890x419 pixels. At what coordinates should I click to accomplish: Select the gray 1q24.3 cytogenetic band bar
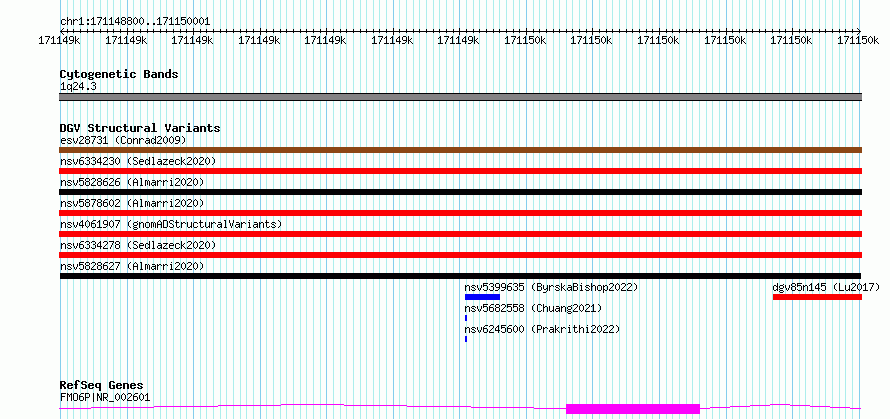click(460, 97)
